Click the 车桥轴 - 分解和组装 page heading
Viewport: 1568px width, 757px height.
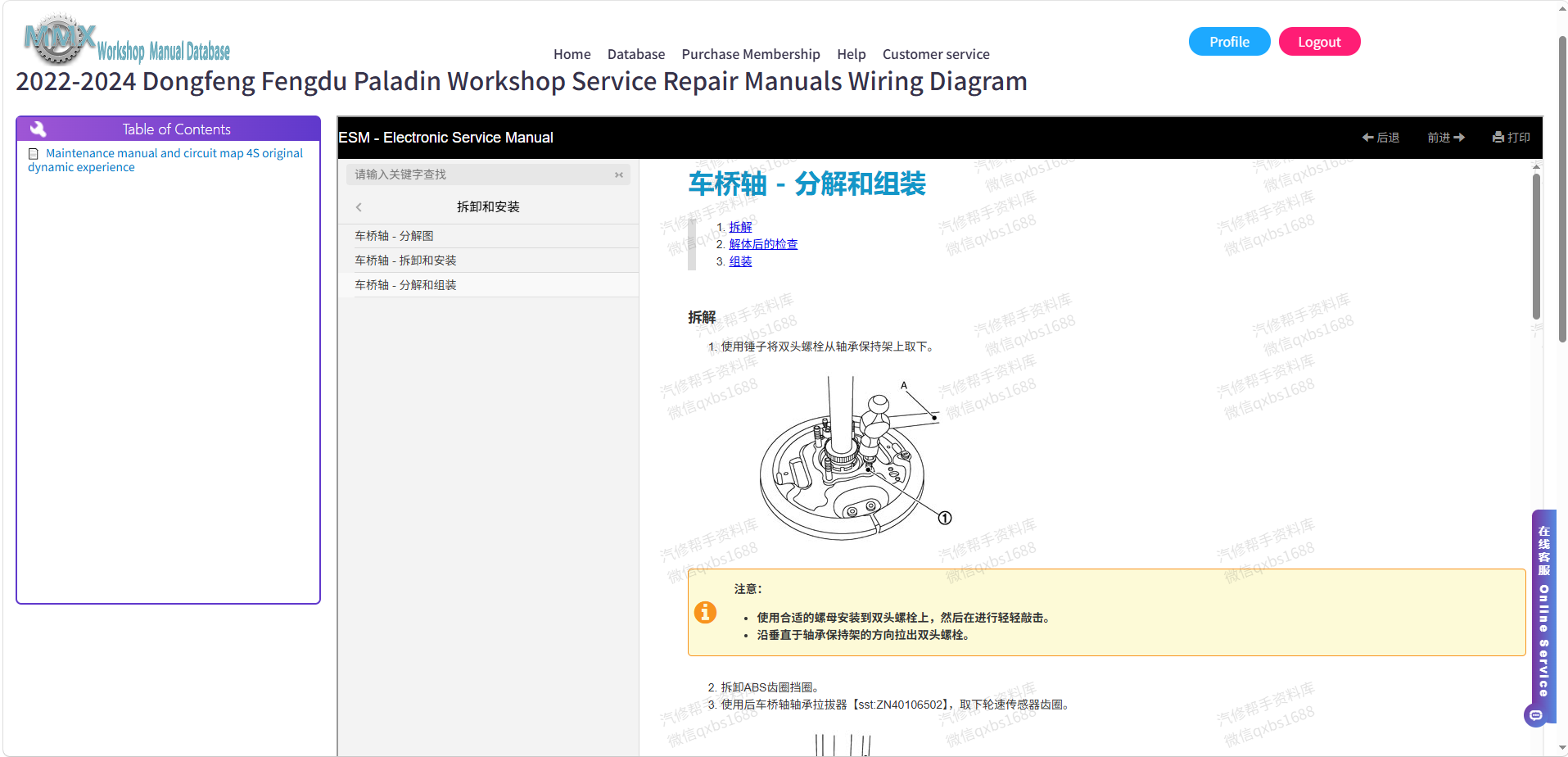(x=807, y=184)
